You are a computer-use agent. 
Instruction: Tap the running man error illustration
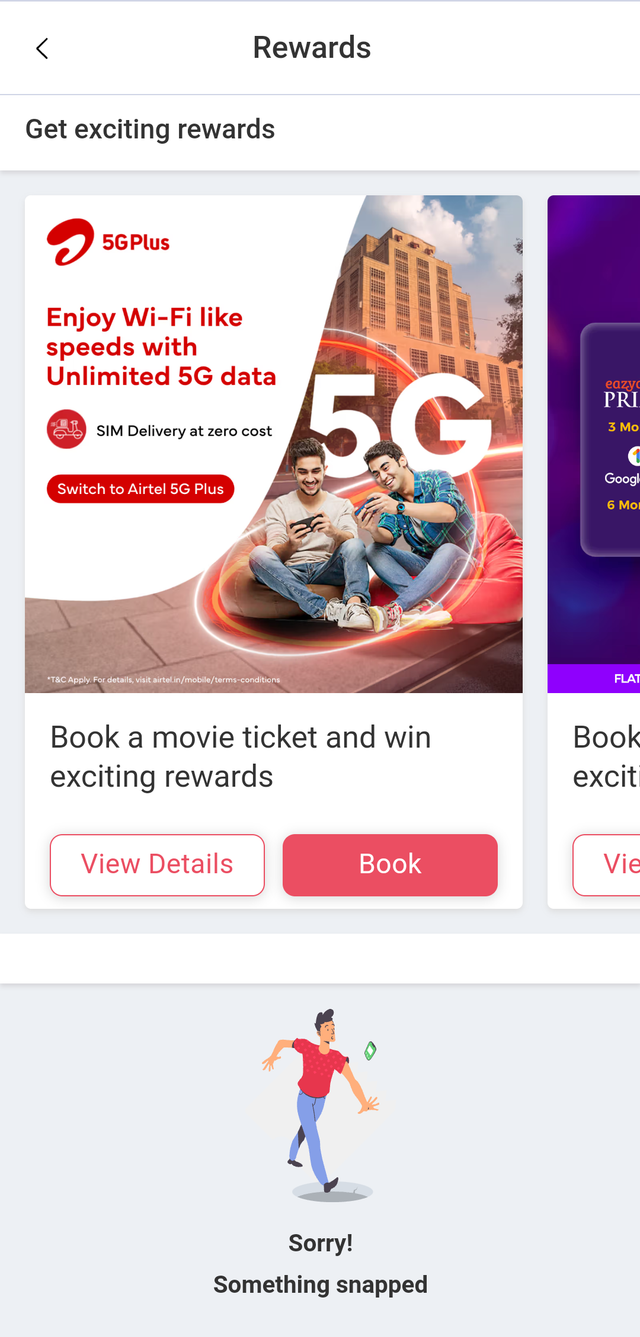[x=320, y=1104]
